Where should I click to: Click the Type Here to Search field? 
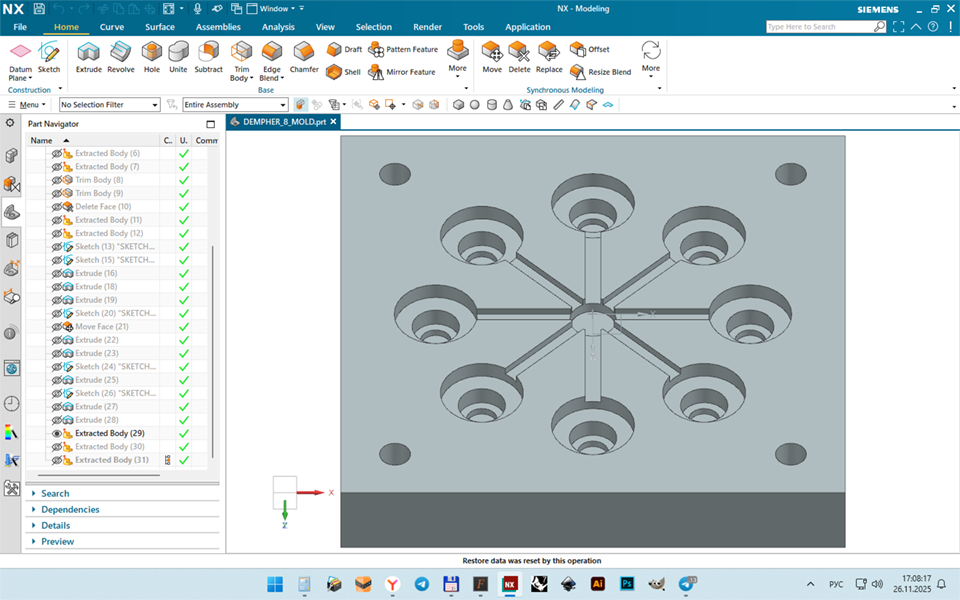819,26
